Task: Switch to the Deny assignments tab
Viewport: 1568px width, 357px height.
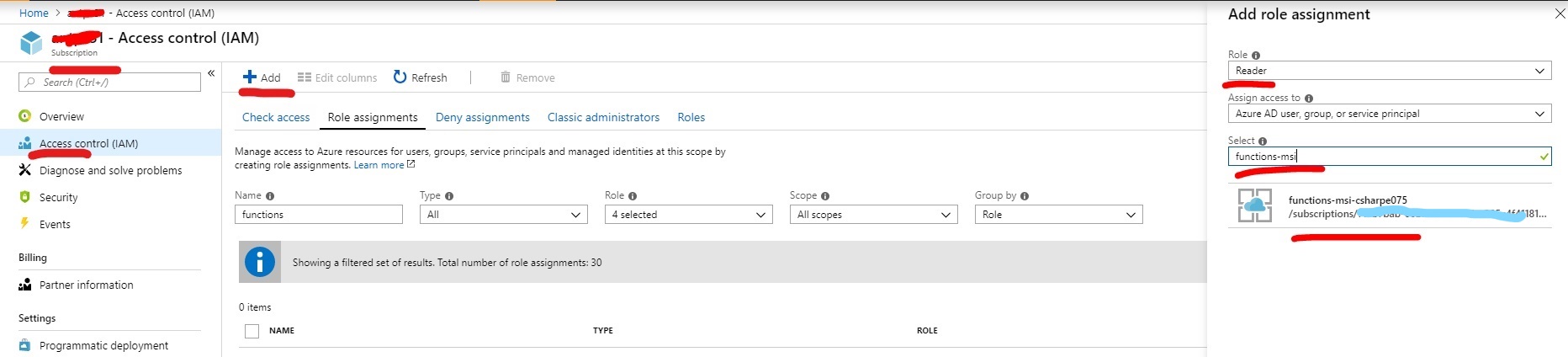Action: coord(483,117)
